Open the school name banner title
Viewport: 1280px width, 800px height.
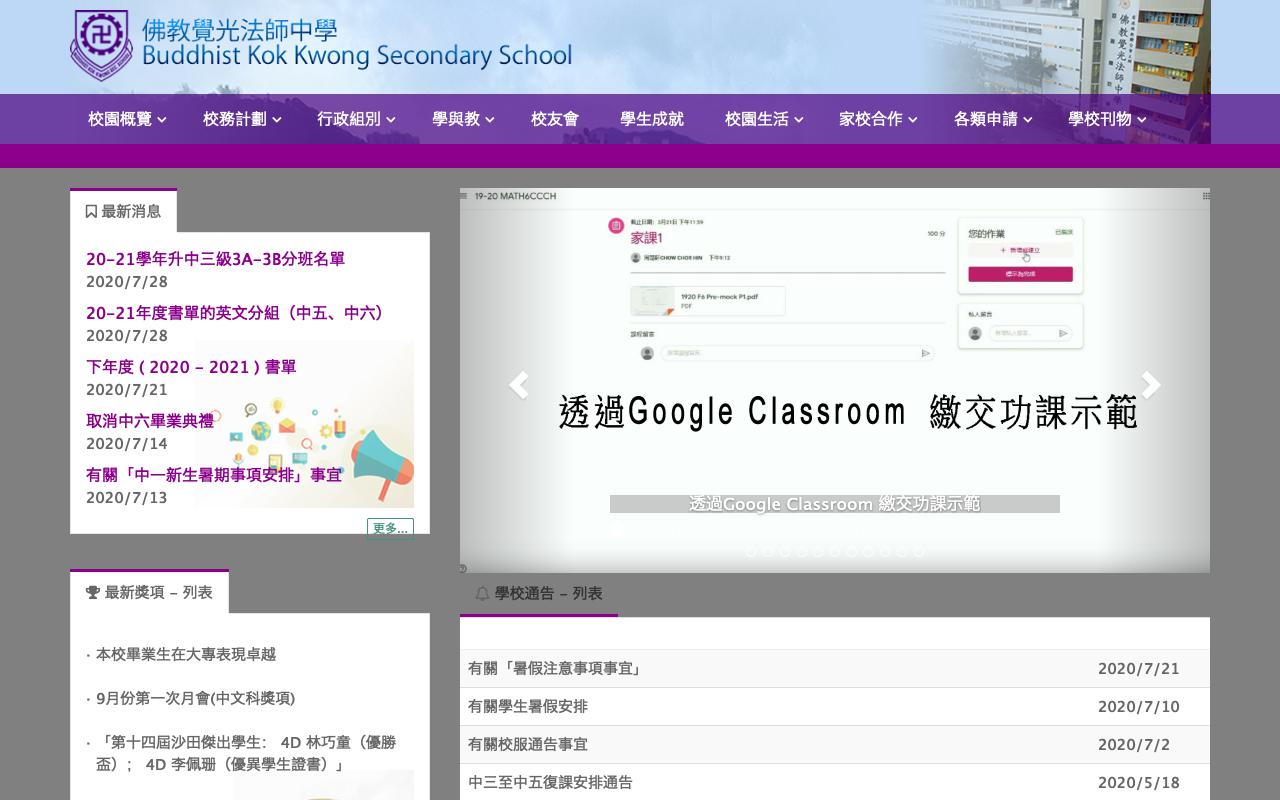[x=357, y=45]
